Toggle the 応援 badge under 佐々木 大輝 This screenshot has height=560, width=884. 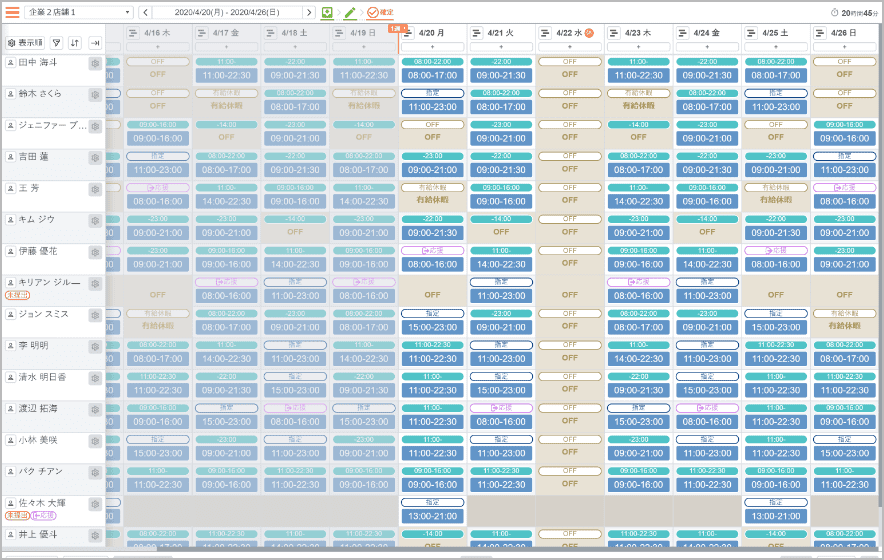44,516
